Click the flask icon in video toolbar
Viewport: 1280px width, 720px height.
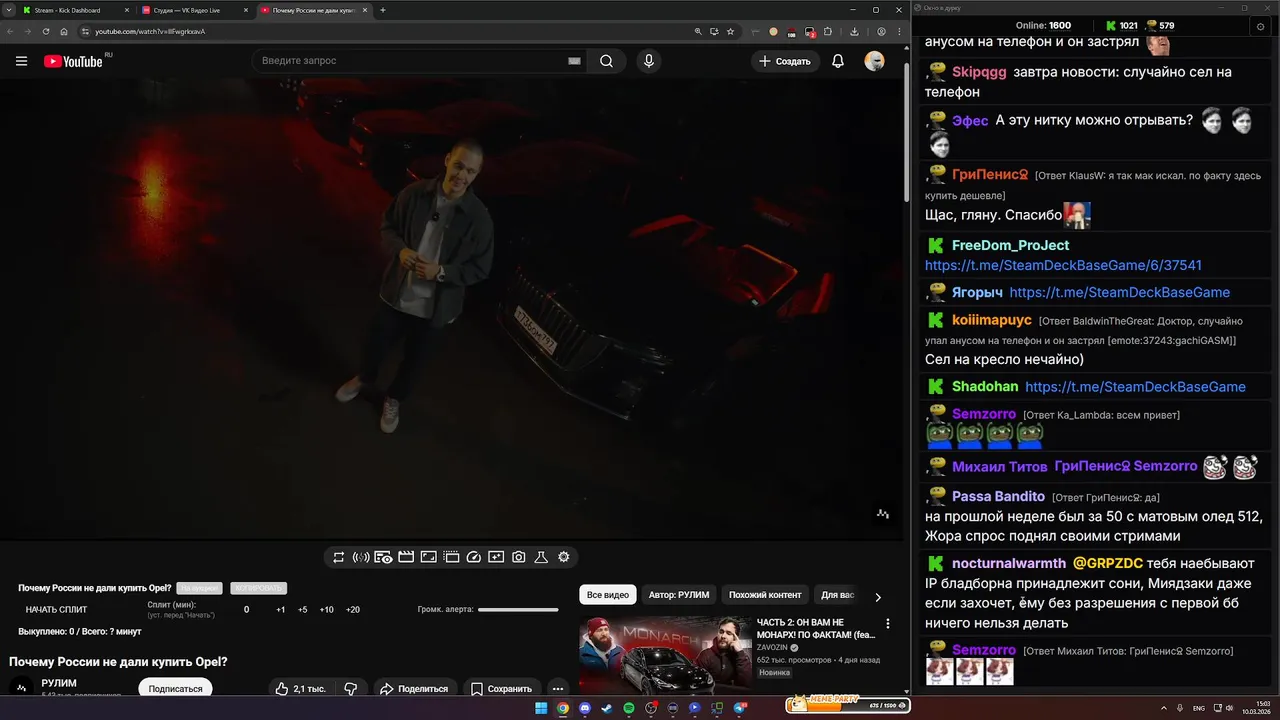tap(541, 557)
